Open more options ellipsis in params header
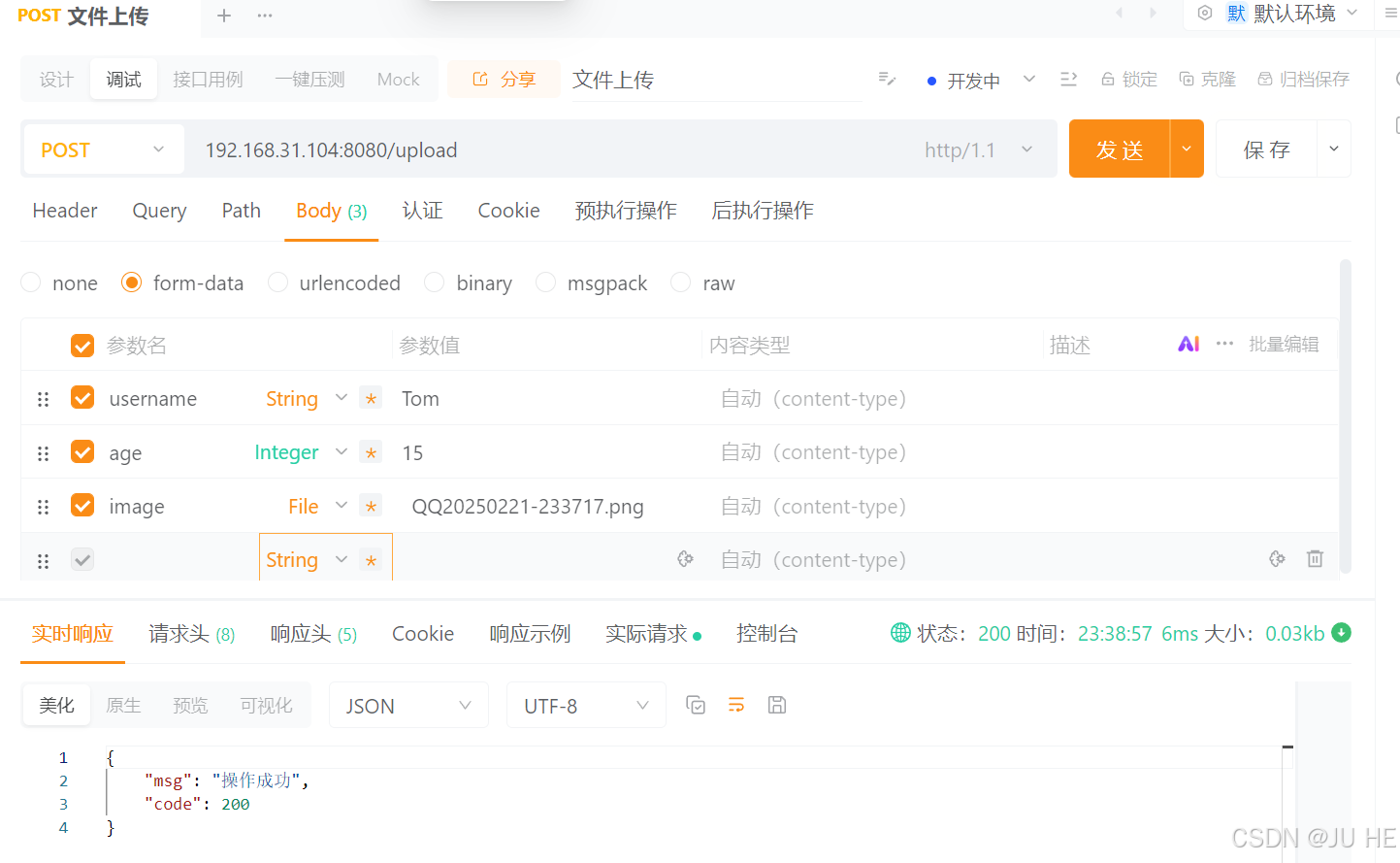The width and height of the screenshot is (1400, 863). point(1225,344)
